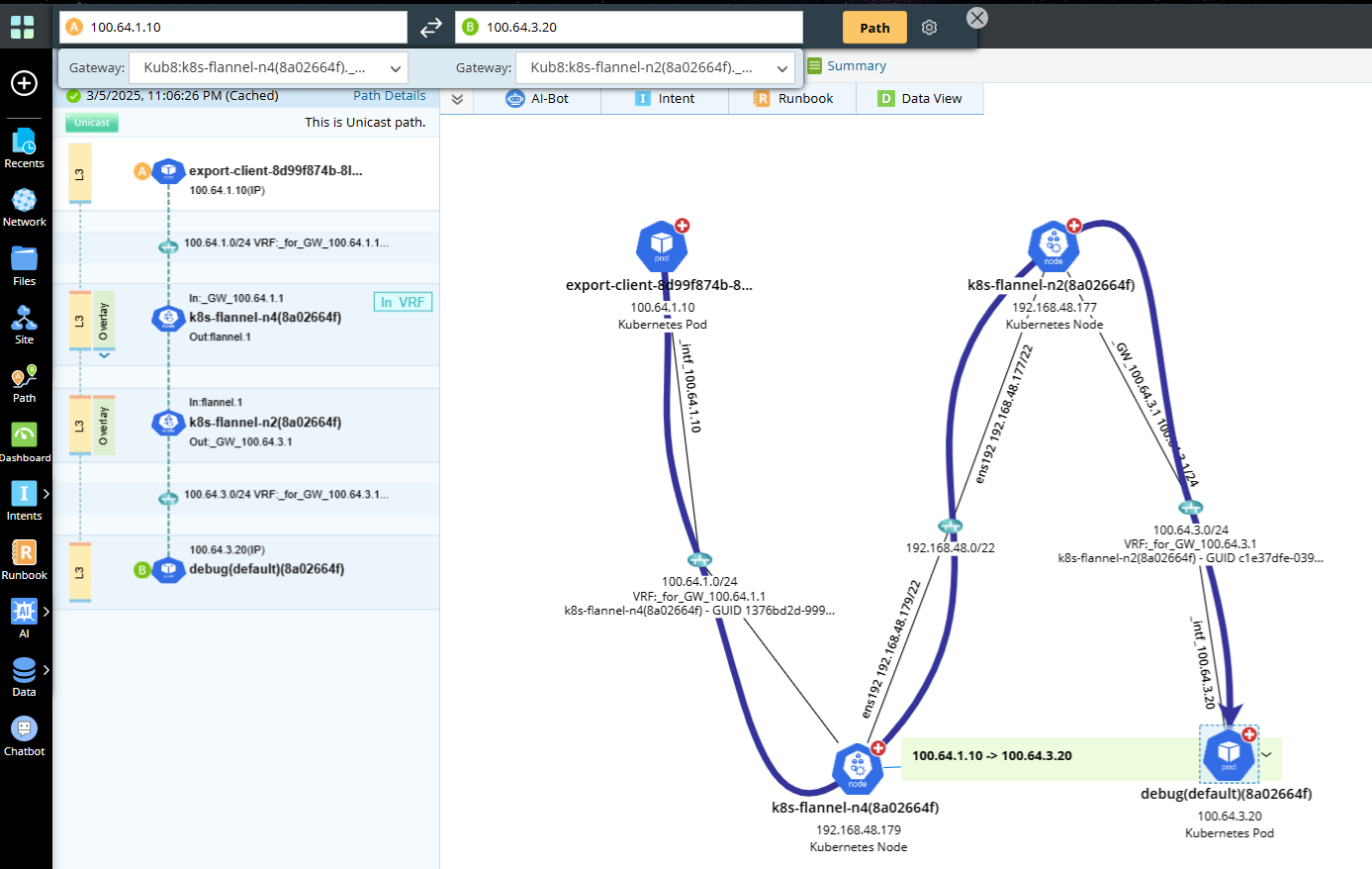Open the Site sidebar icon
The image size is (1372, 869).
click(x=24, y=325)
